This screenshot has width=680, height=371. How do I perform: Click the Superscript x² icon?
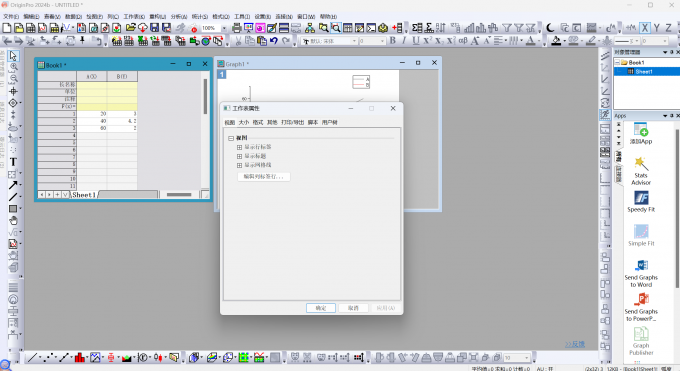[x=428, y=41]
